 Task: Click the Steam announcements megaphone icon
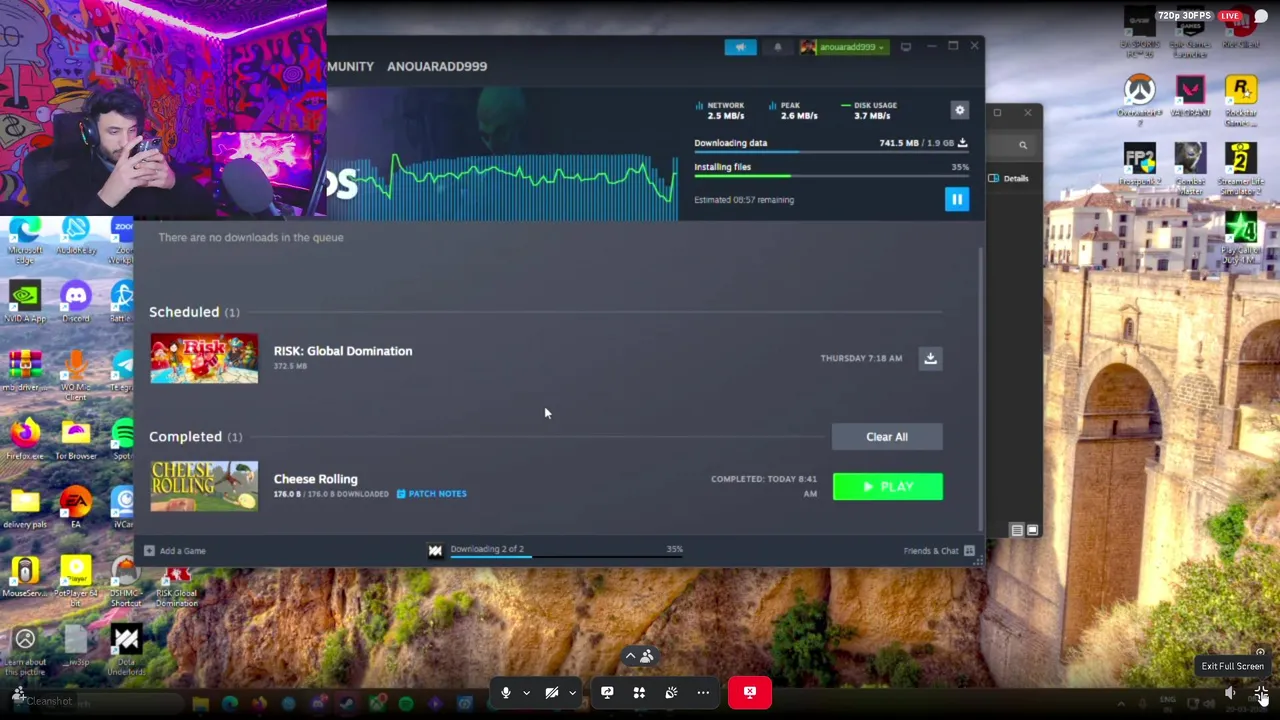coord(741,47)
